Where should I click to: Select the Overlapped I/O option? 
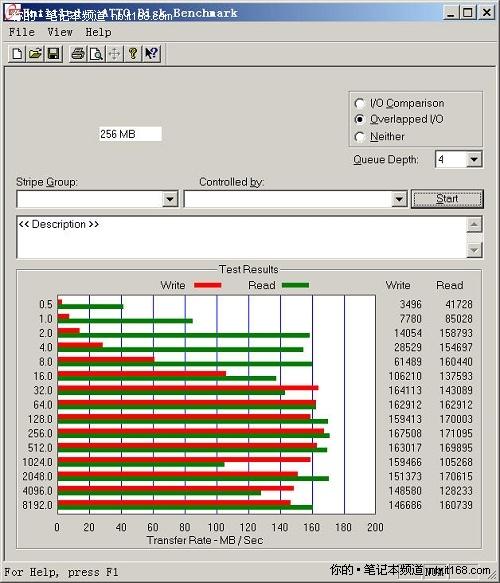[x=359, y=119]
